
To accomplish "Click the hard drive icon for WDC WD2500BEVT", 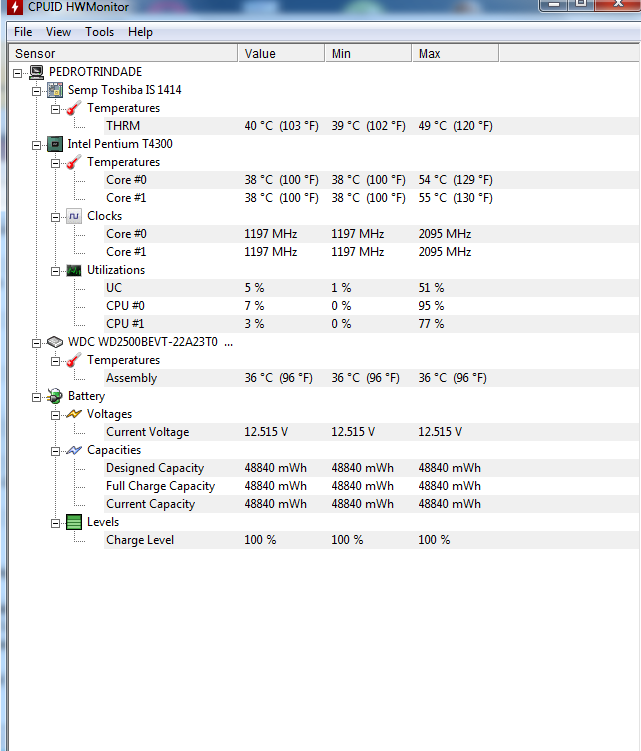I will (x=55, y=342).
